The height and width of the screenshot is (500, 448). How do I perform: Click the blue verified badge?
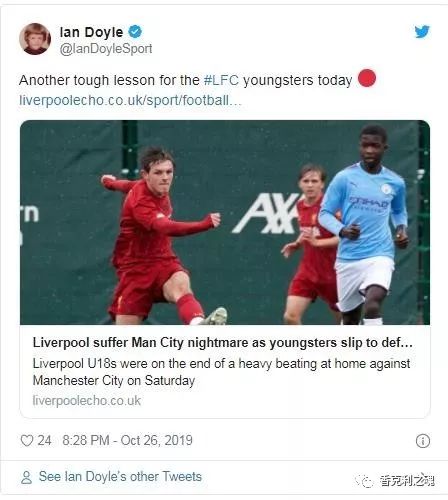coord(135,32)
